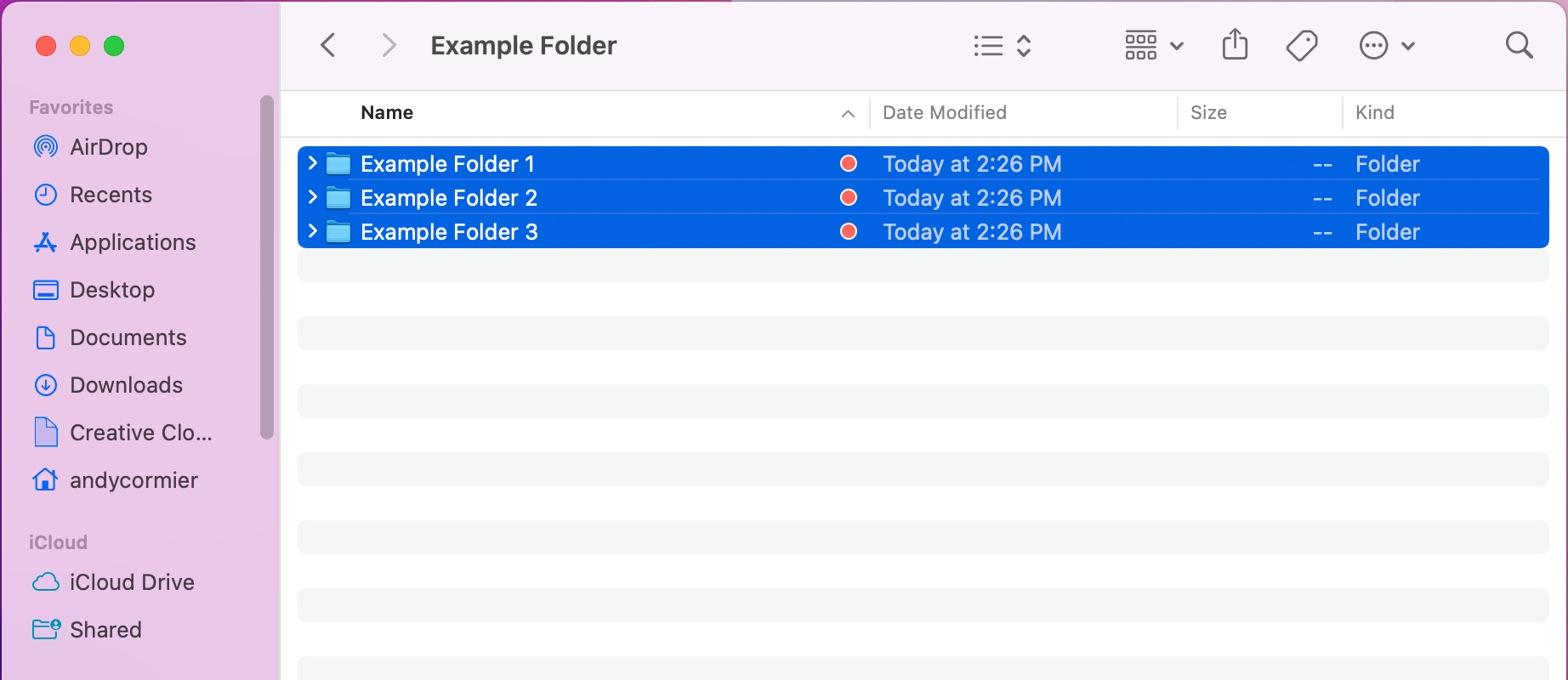This screenshot has width=1568, height=680.
Task: Expand Example Folder 1 disclosure arrow
Action: coord(312,163)
